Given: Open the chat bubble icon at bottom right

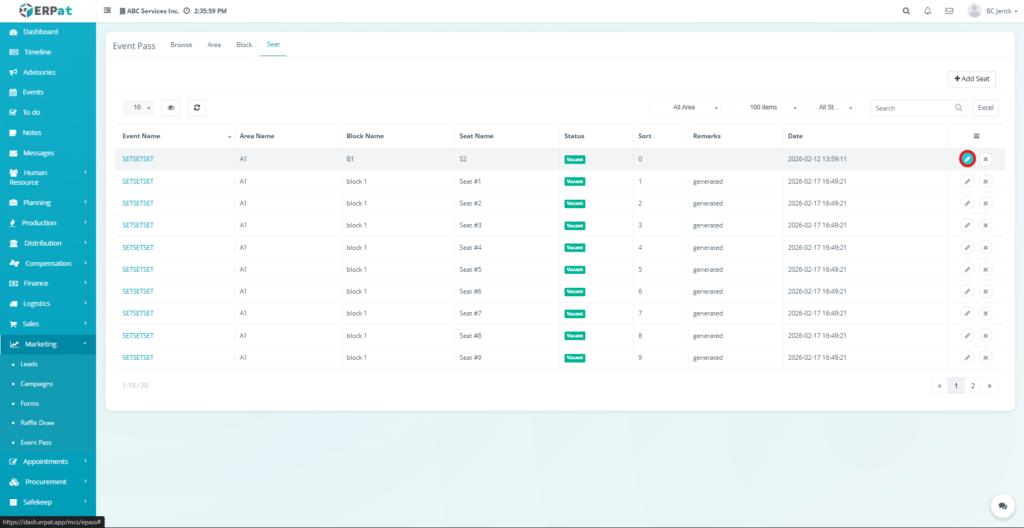Looking at the screenshot, I should 999,506.
